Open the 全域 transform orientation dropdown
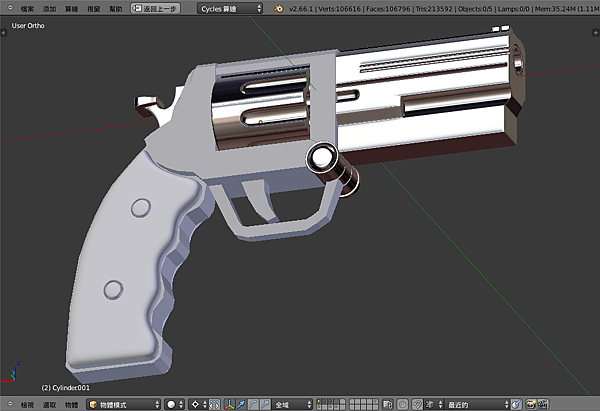Screen dimensions: 600x411 292,404
